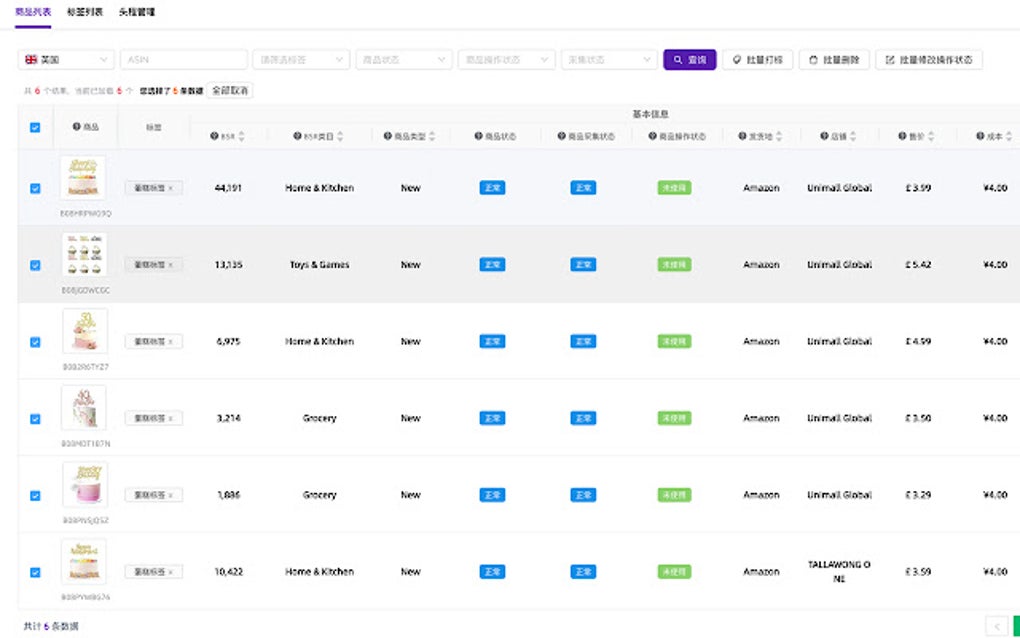Screen dimensions: 1020x638
Task: Click the search magnifier icon in the purple button
Action: (x=678, y=60)
